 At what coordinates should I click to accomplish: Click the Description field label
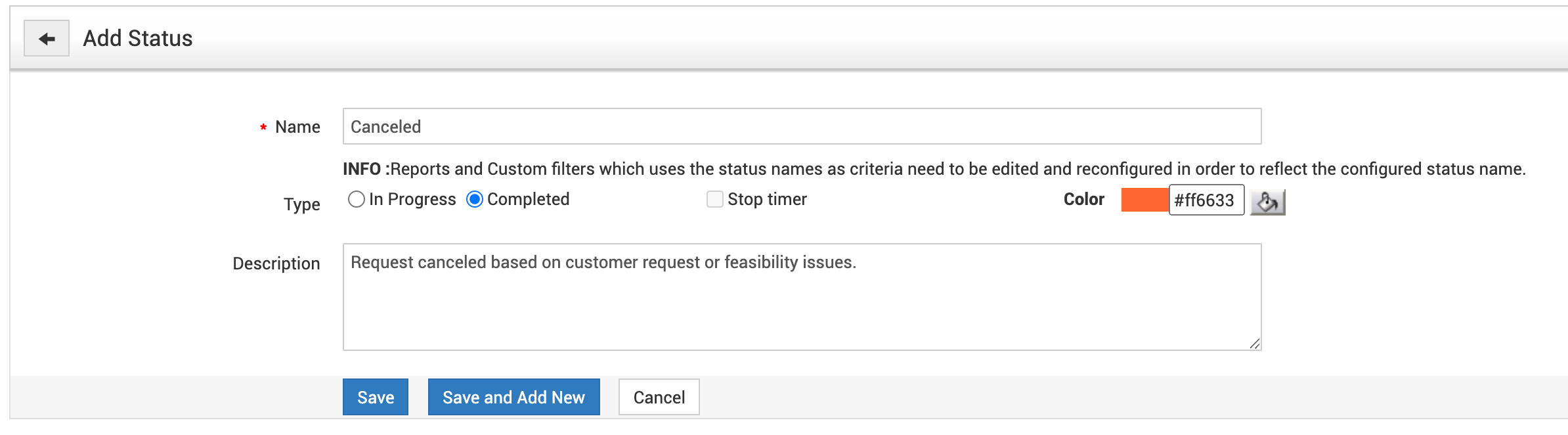(x=276, y=263)
